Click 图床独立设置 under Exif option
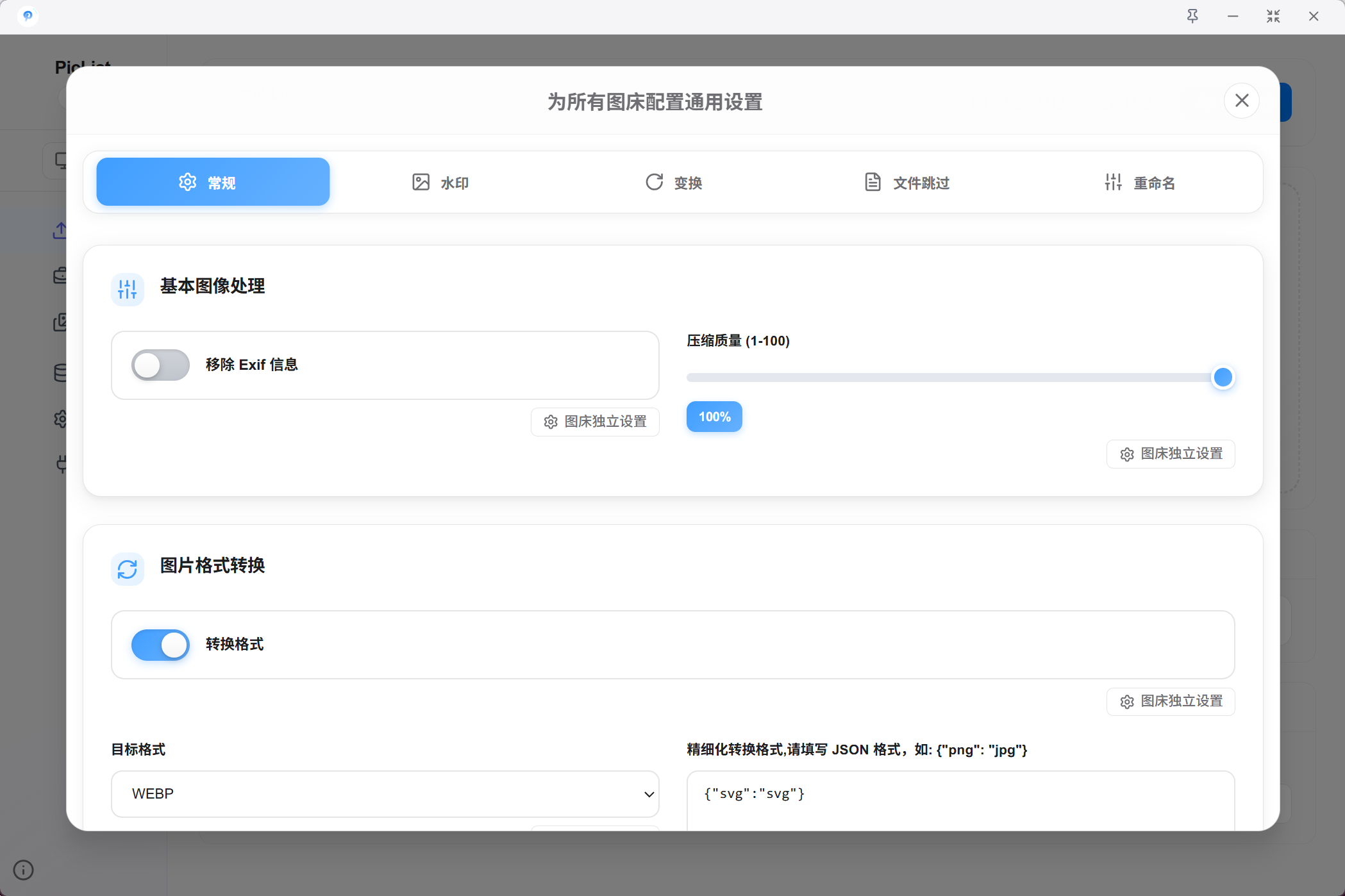 click(595, 422)
